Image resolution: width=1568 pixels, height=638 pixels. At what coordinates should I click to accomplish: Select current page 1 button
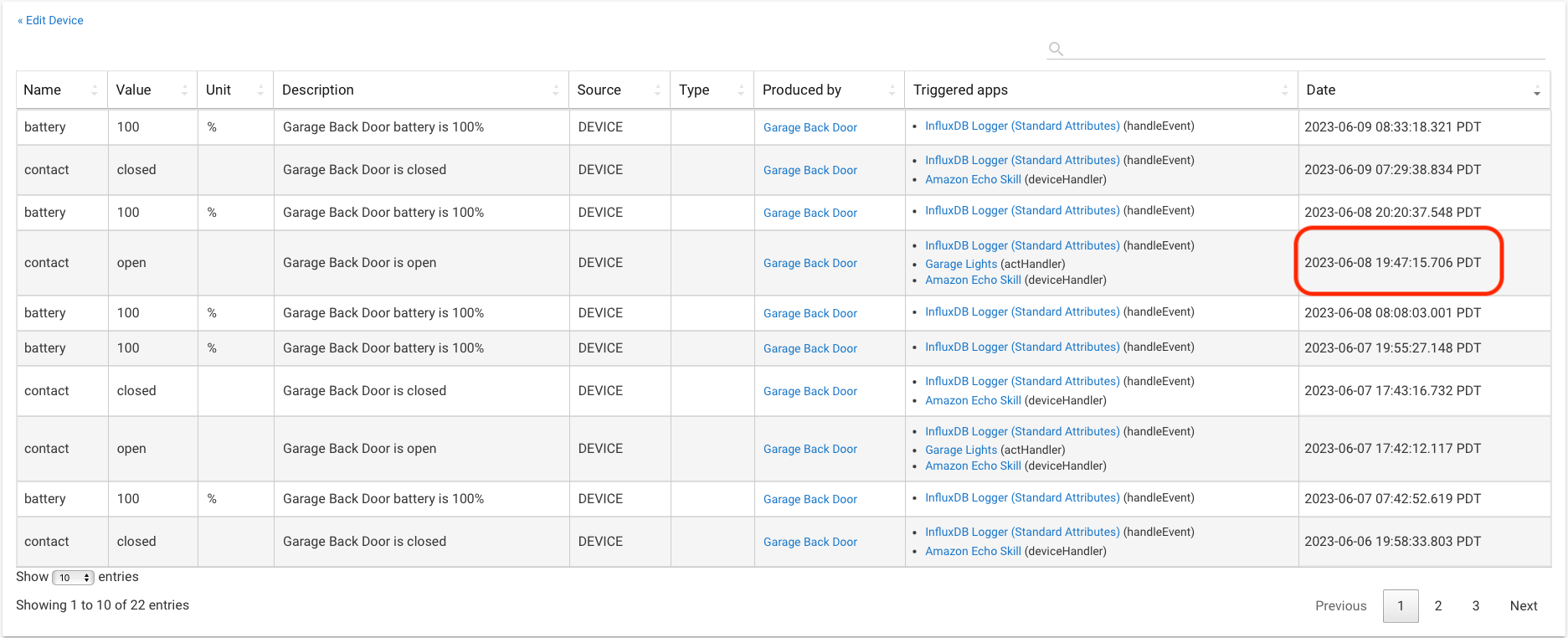coord(1400,605)
